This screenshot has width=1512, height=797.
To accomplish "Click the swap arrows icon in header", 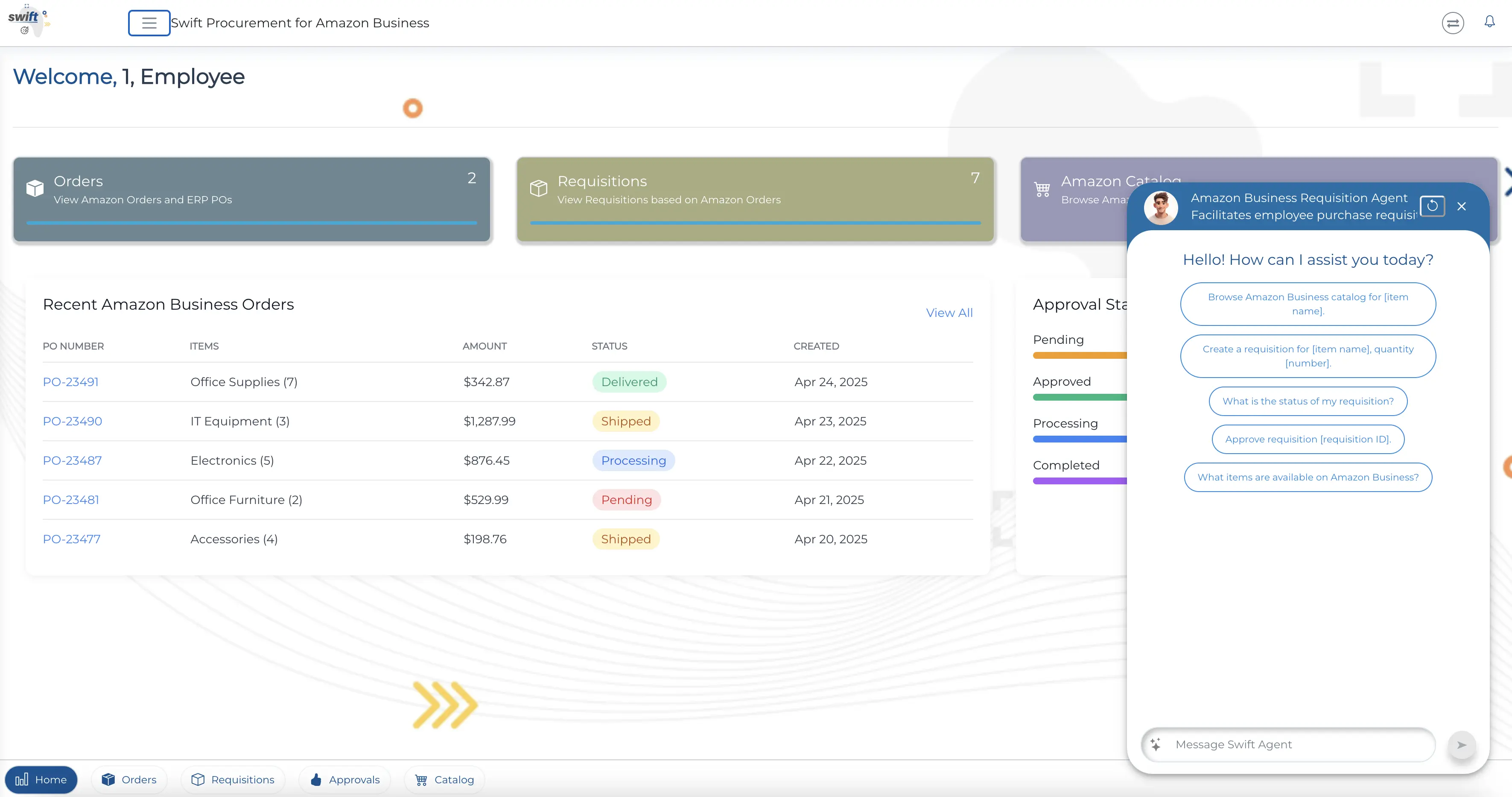I will (x=1453, y=23).
